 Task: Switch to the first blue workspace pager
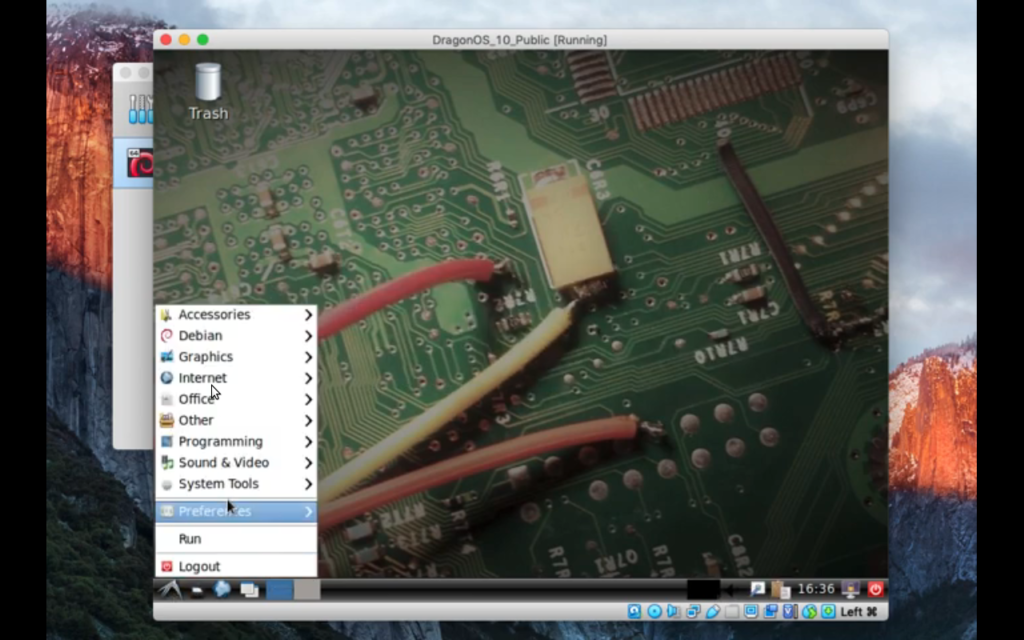tap(280, 590)
